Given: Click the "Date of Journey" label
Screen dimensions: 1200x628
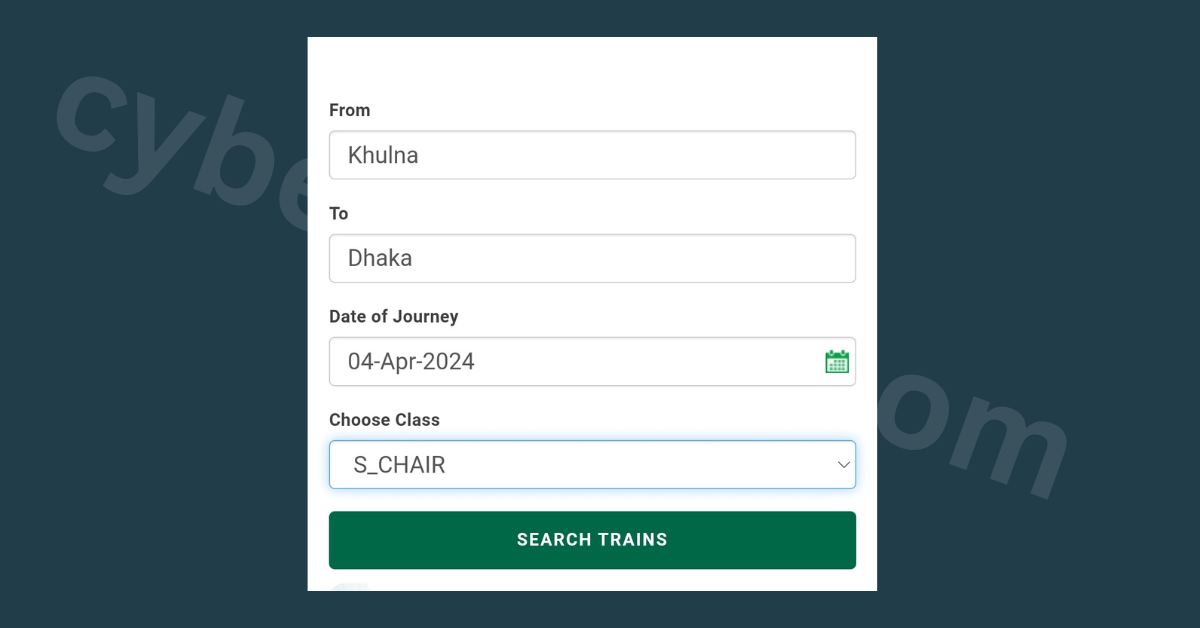Looking at the screenshot, I should tap(394, 316).
